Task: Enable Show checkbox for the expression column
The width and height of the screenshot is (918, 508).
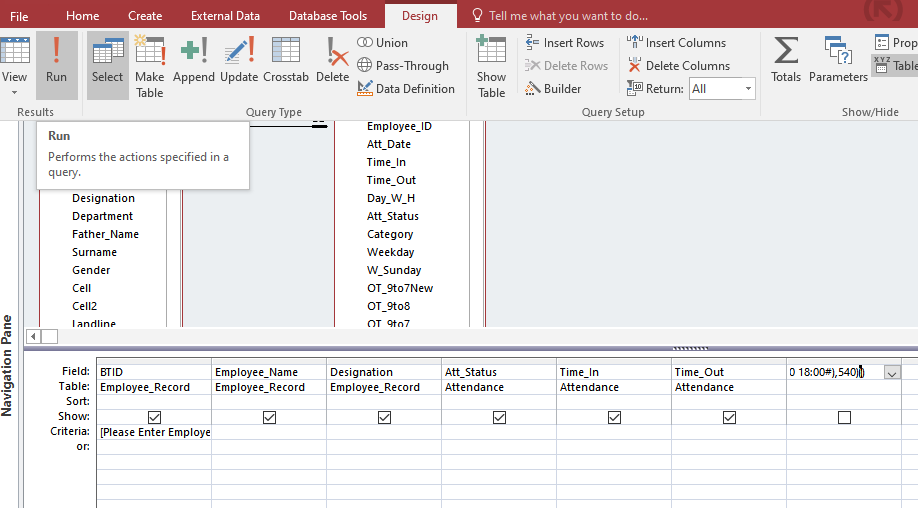Action: 844,417
